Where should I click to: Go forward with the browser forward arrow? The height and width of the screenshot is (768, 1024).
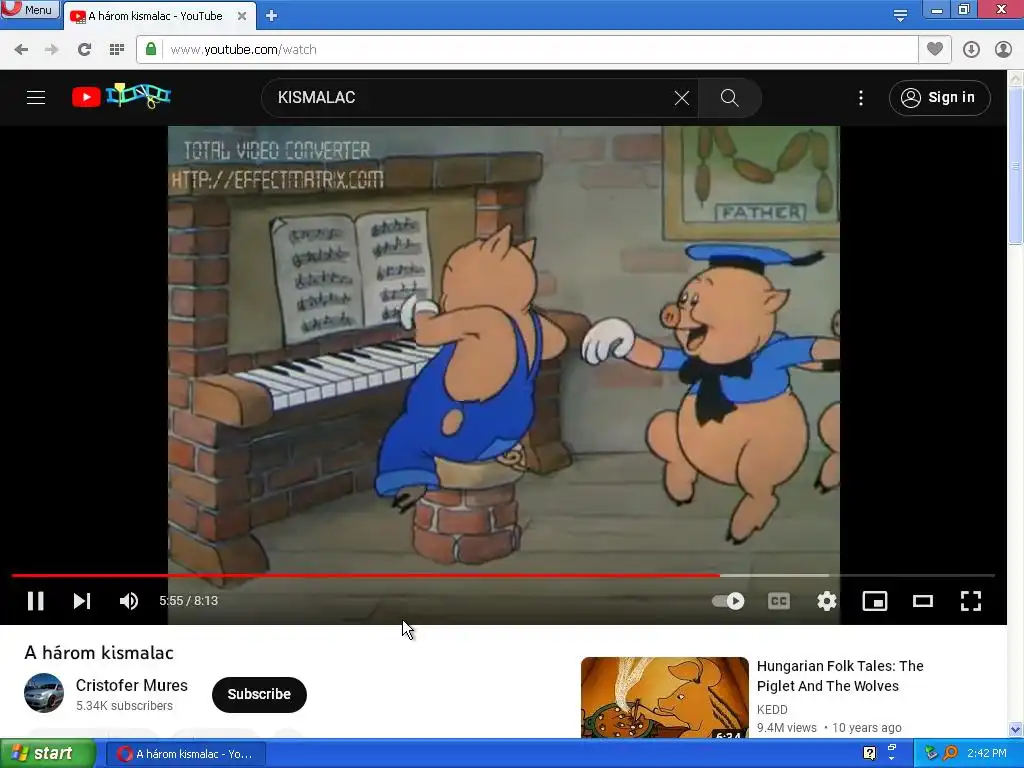(x=52, y=50)
